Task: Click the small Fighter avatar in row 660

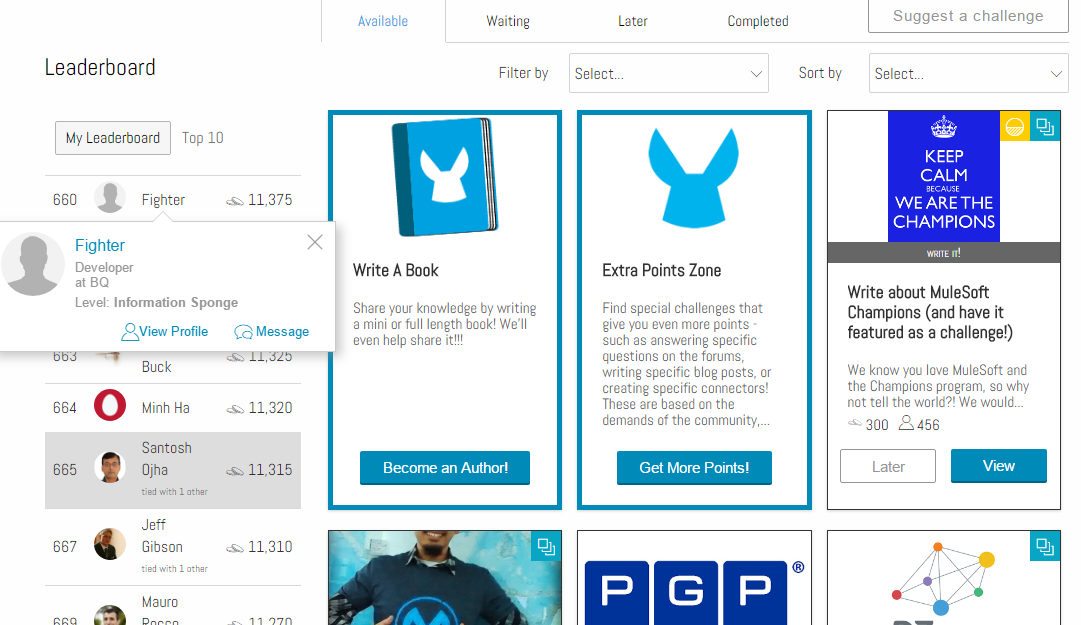Action: click(x=110, y=198)
